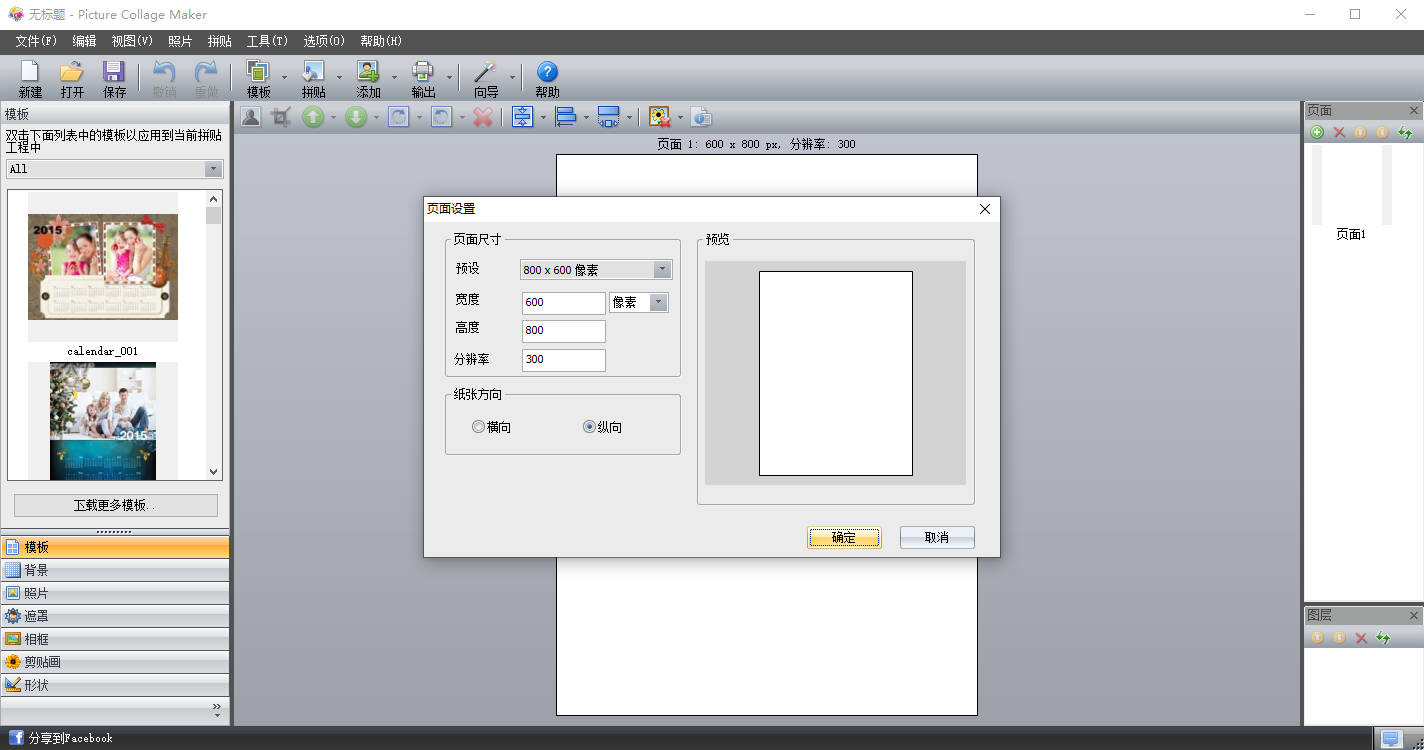This screenshot has width=1424, height=750.
Task: Open the File (文件) menu
Action: click(x=36, y=41)
